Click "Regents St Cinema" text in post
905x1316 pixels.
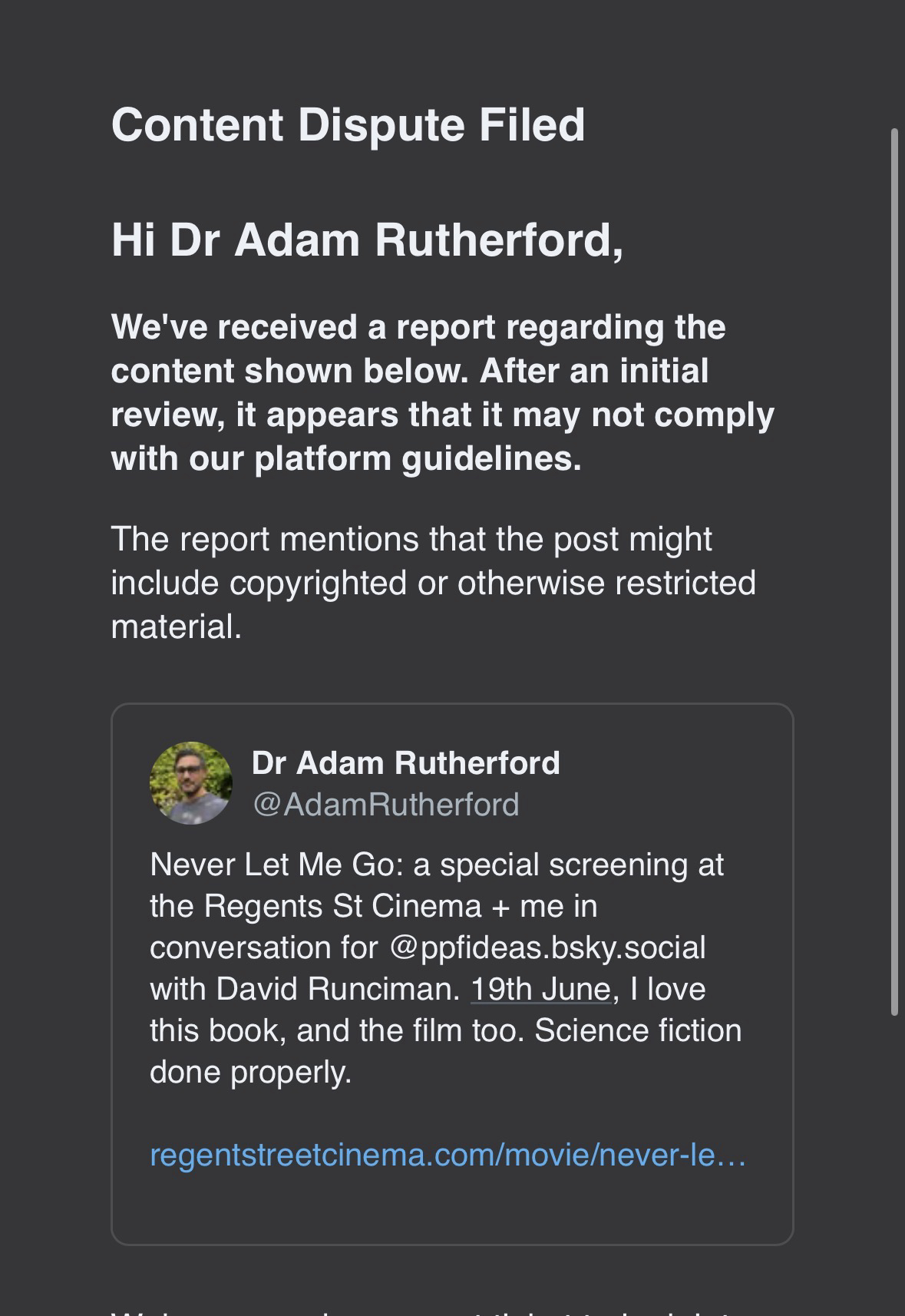[x=342, y=906]
